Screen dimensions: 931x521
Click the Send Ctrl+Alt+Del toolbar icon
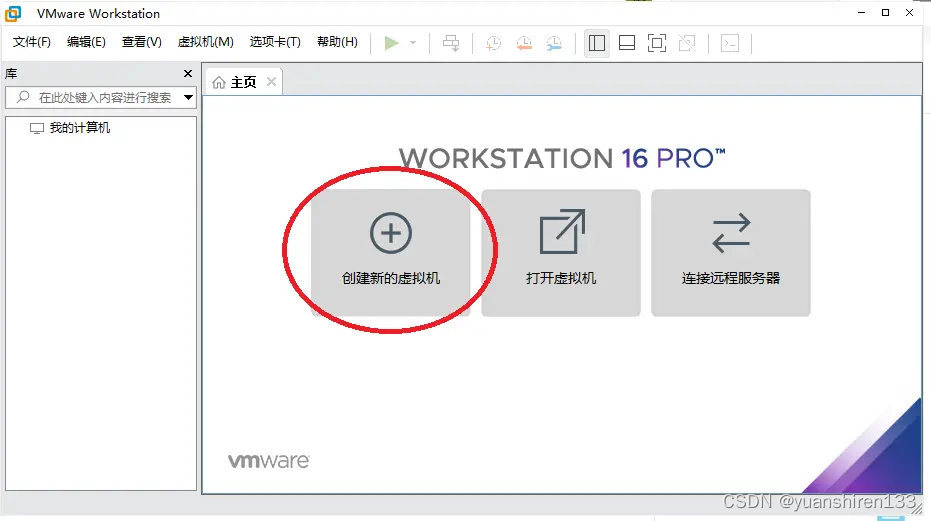451,43
